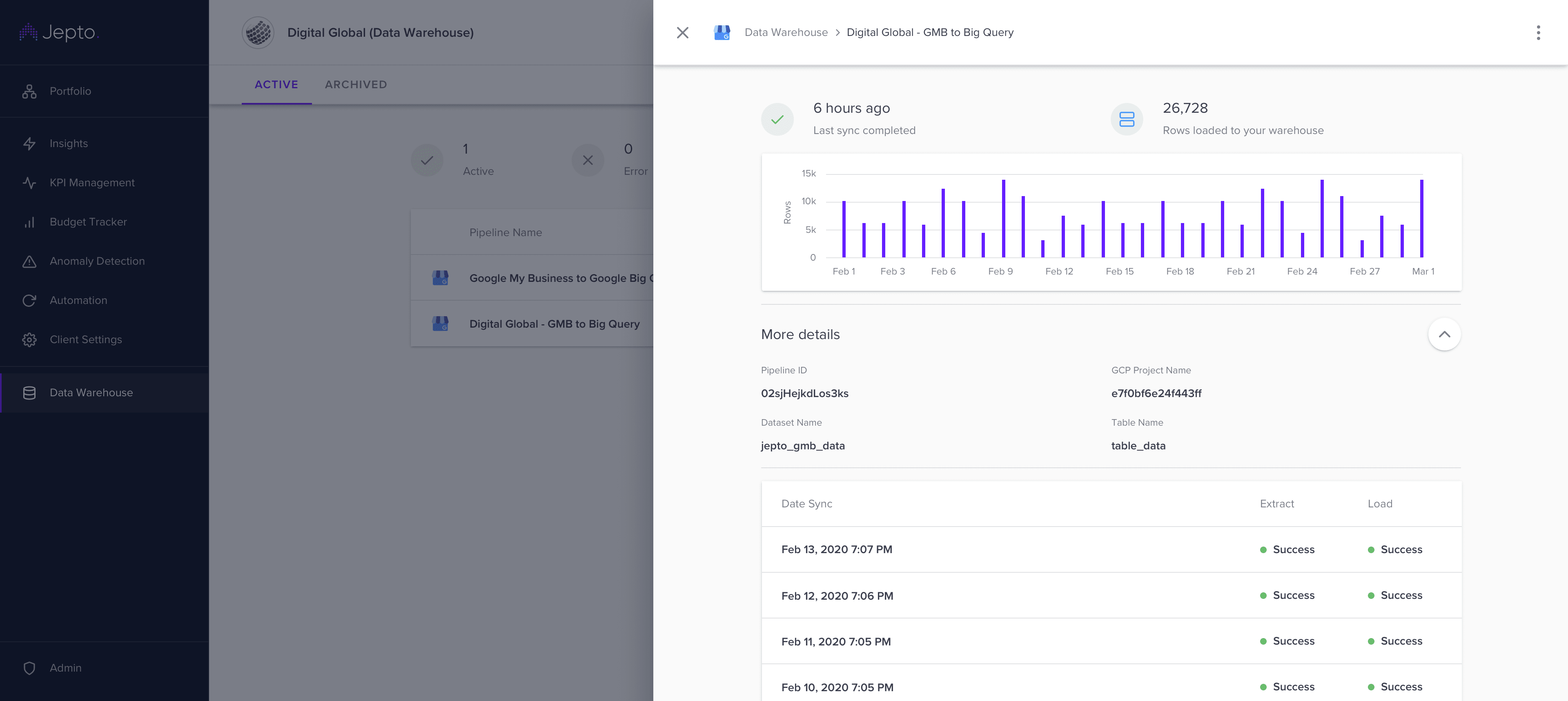Click the Insights lightning icon
The width and height of the screenshot is (1568, 701).
[29, 144]
